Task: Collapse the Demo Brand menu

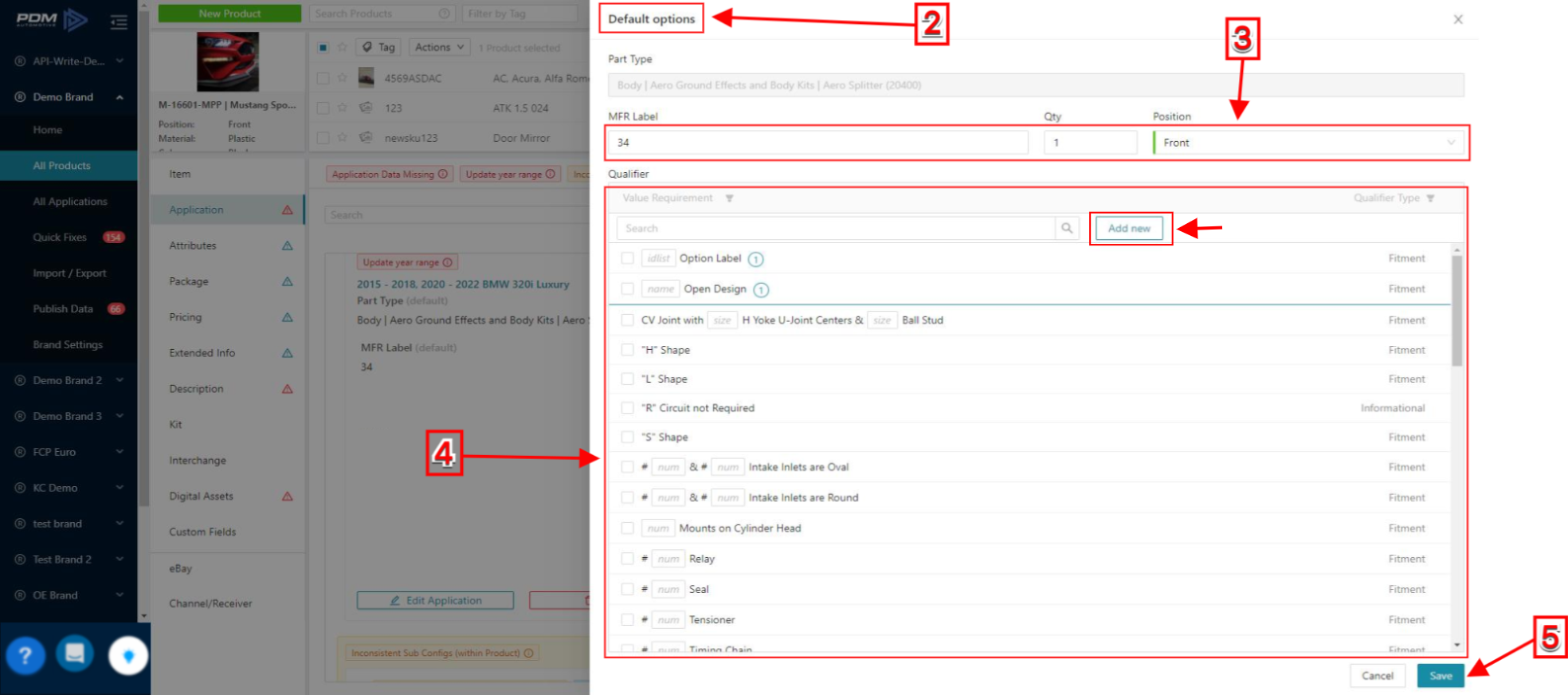Action: click(x=120, y=97)
